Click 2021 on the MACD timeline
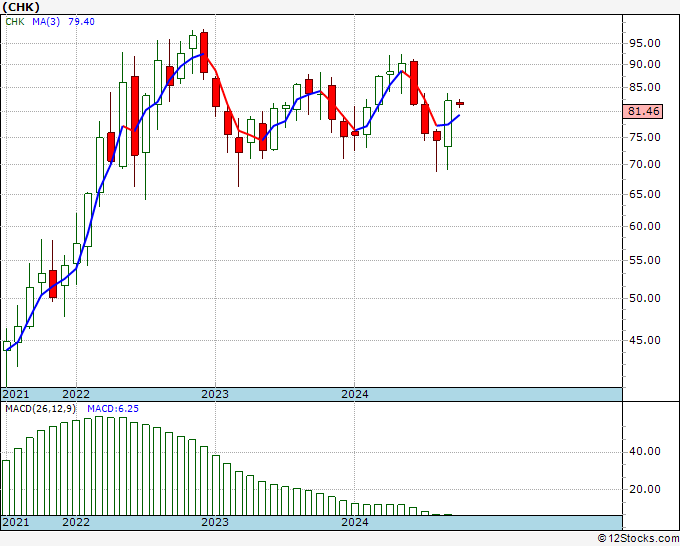The width and height of the screenshot is (680, 546). (16, 522)
